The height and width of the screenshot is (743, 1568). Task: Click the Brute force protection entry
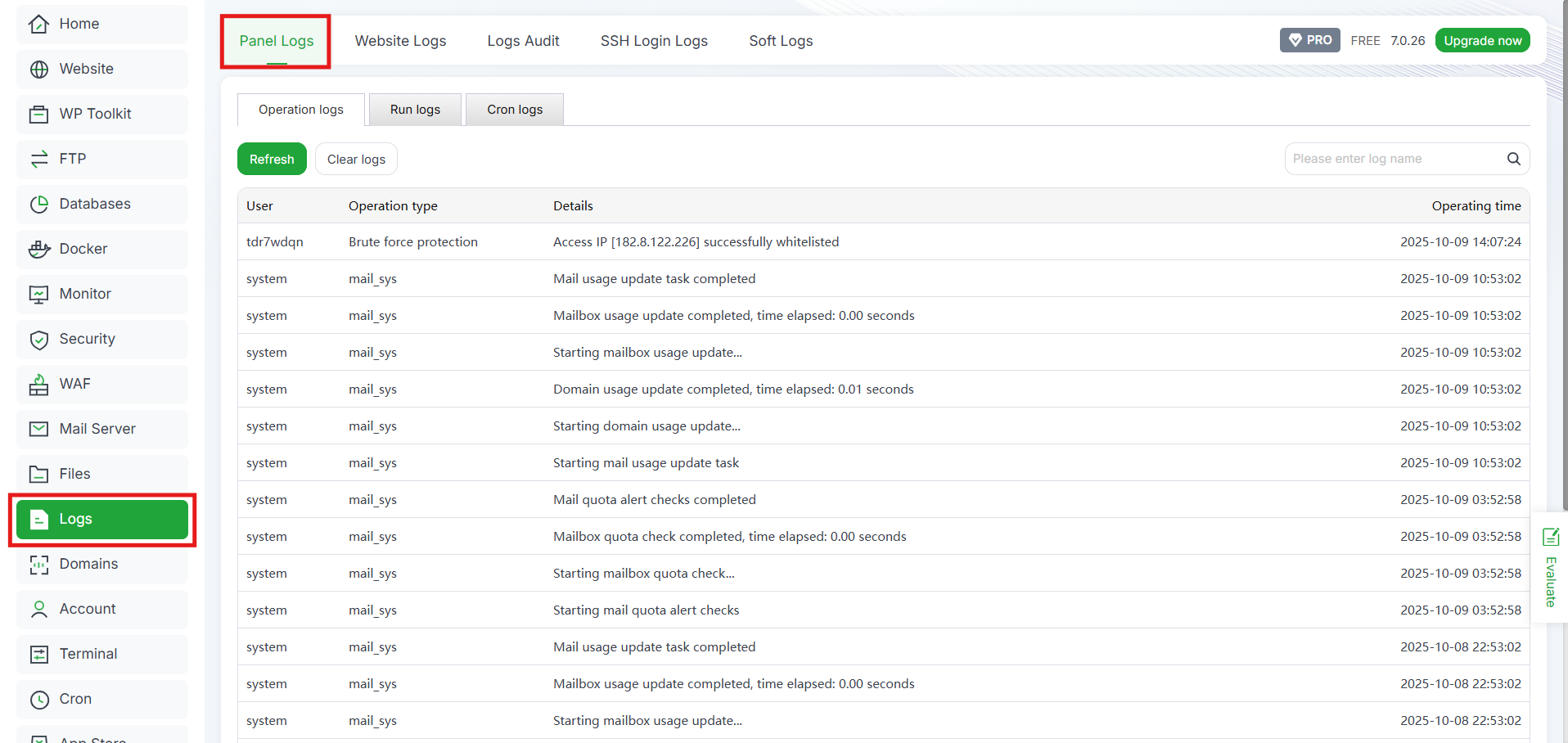[413, 242]
